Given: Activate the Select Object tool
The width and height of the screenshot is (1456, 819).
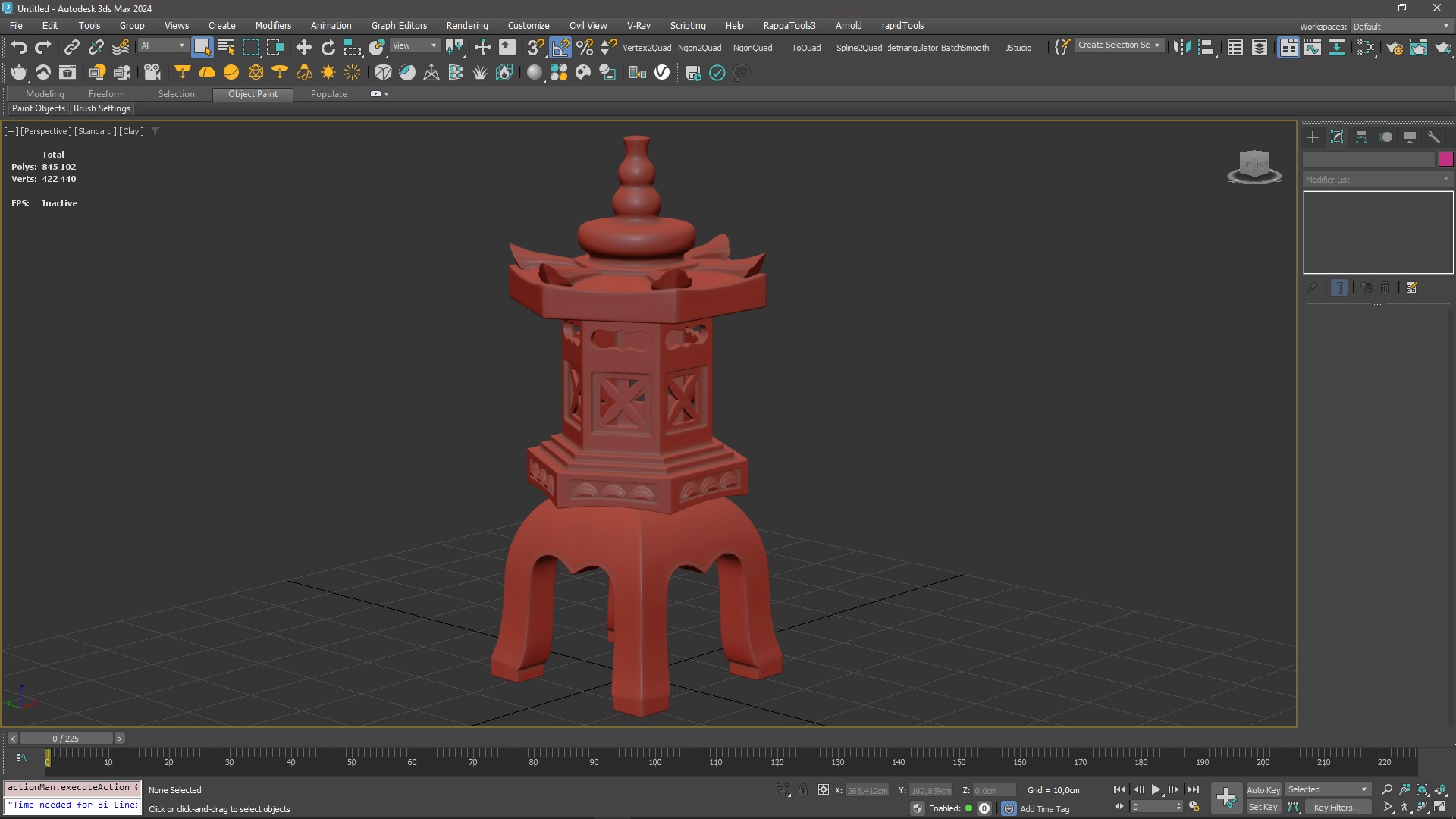Looking at the screenshot, I should (x=202, y=47).
